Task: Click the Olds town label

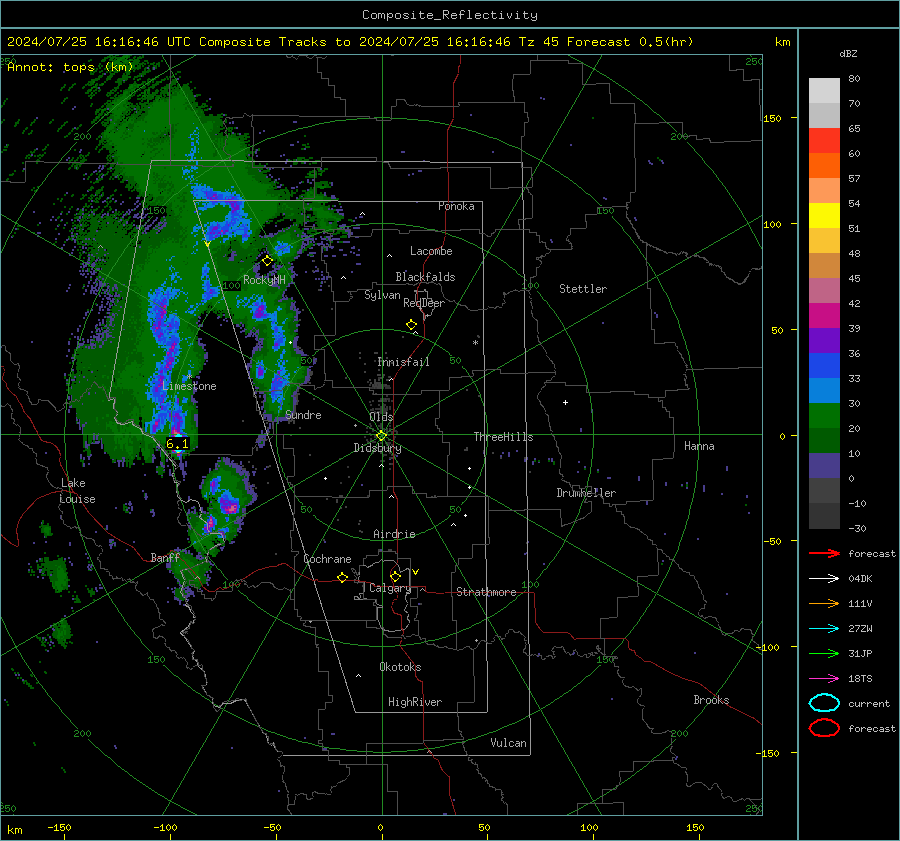Action: pyautogui.click(x=381, y=417)
